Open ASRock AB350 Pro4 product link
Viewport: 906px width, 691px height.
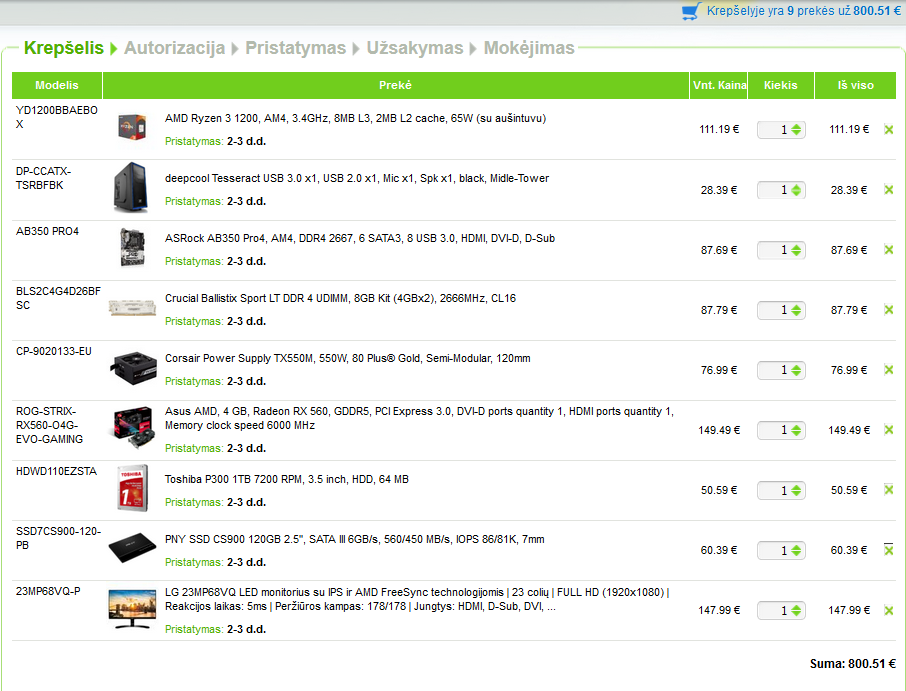click(x=360, y=239)
